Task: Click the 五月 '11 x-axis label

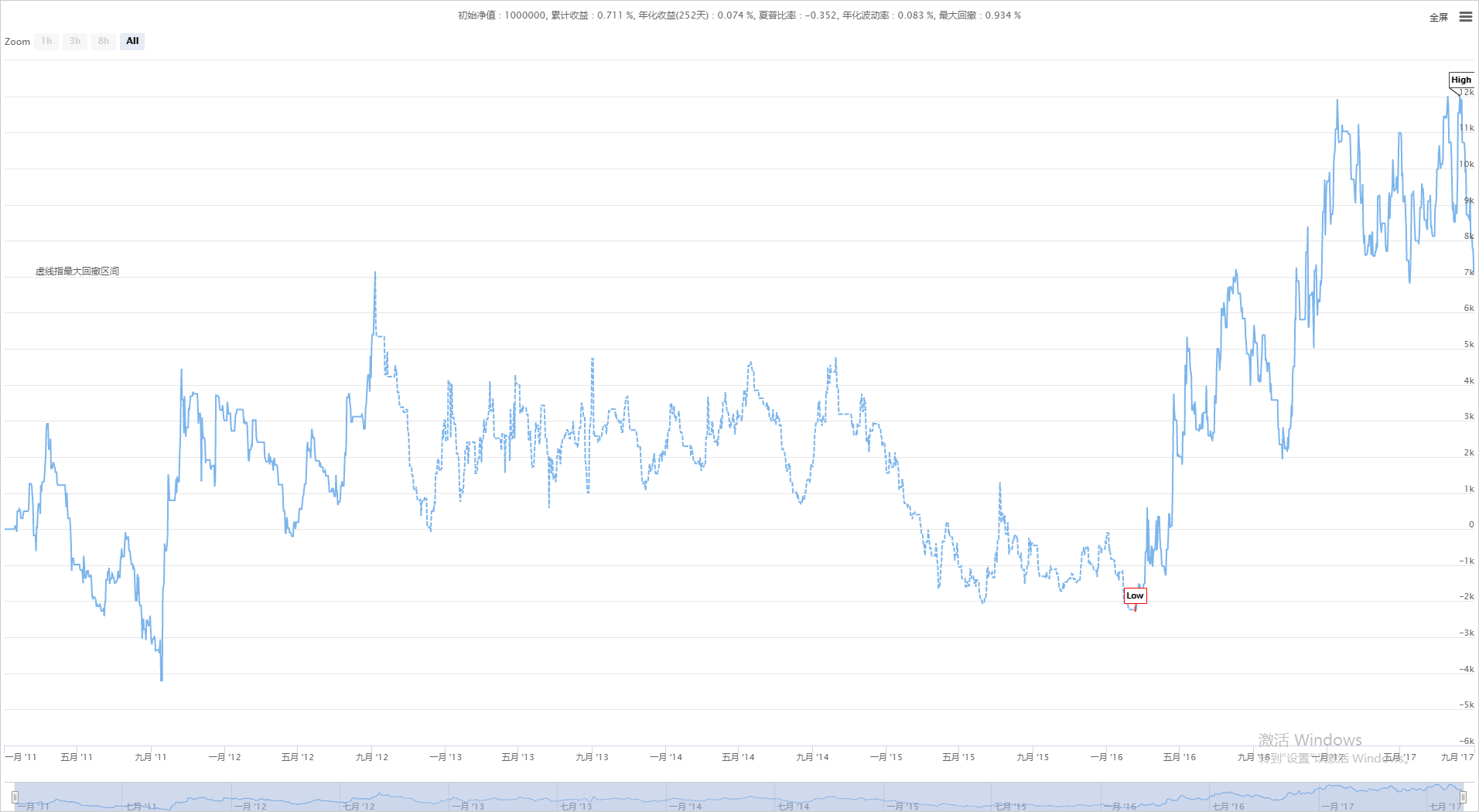Action: [77, 757]
